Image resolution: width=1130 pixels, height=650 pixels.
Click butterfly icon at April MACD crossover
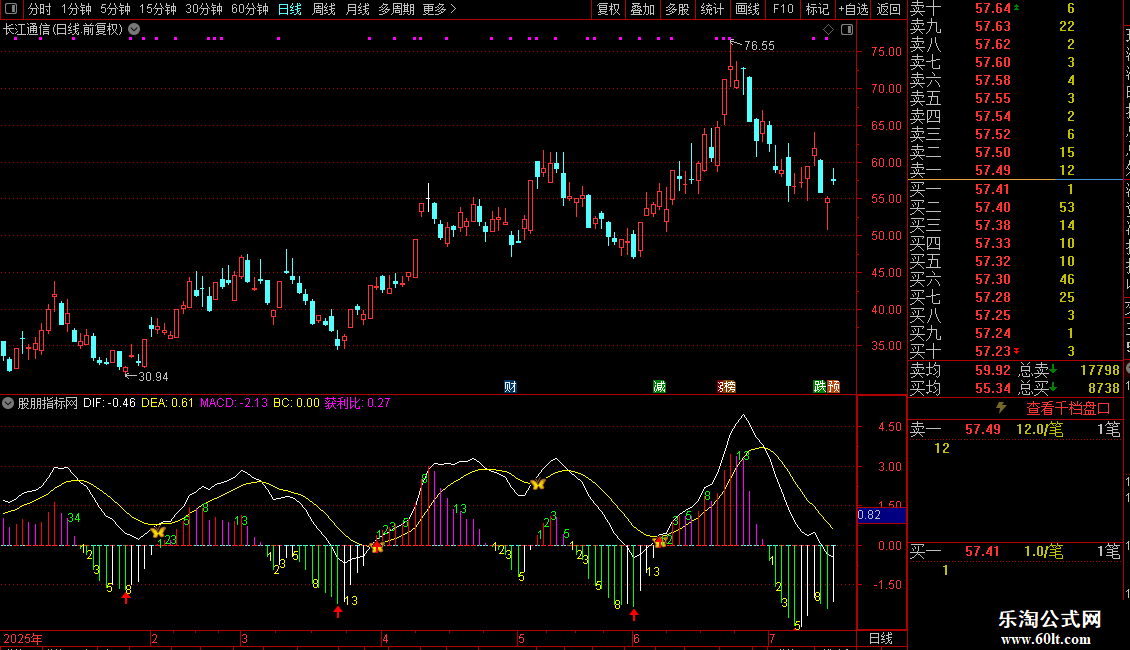(x=376, y=548)
